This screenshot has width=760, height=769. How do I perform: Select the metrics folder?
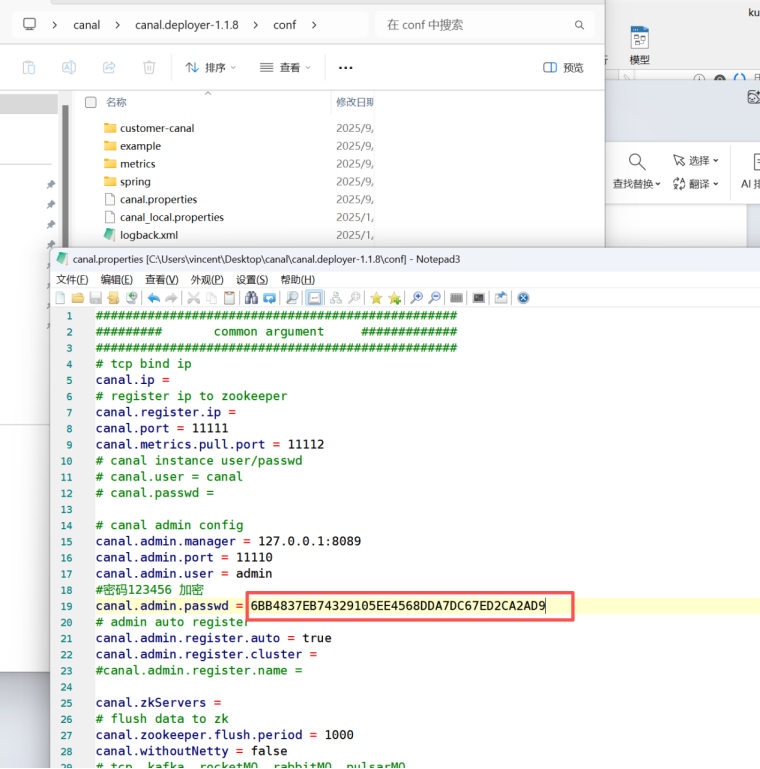point(137,164)
